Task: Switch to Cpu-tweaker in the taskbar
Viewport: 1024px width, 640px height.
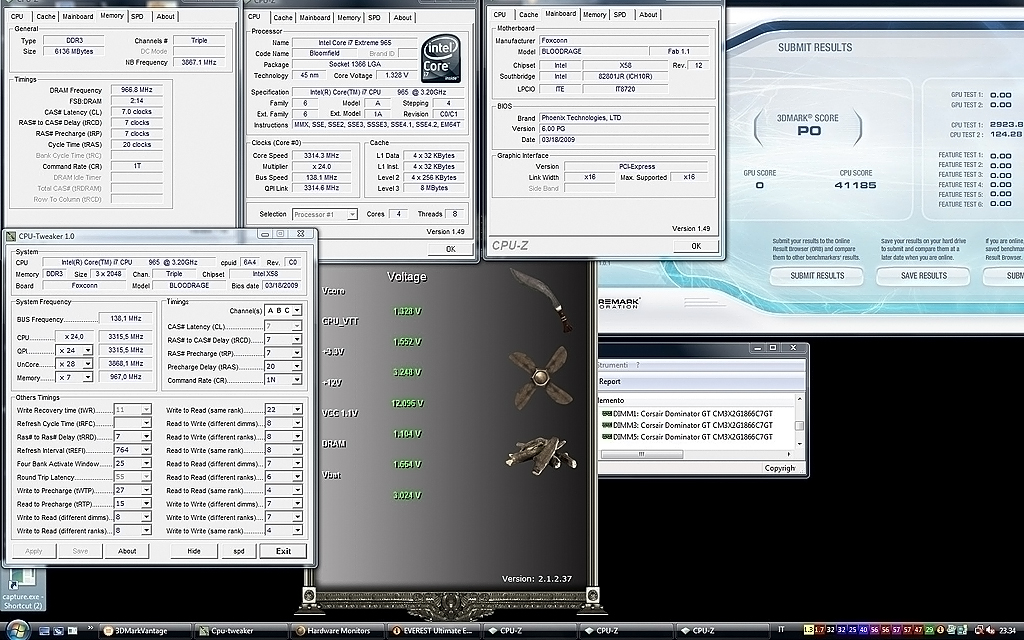Action: [240, 631]
